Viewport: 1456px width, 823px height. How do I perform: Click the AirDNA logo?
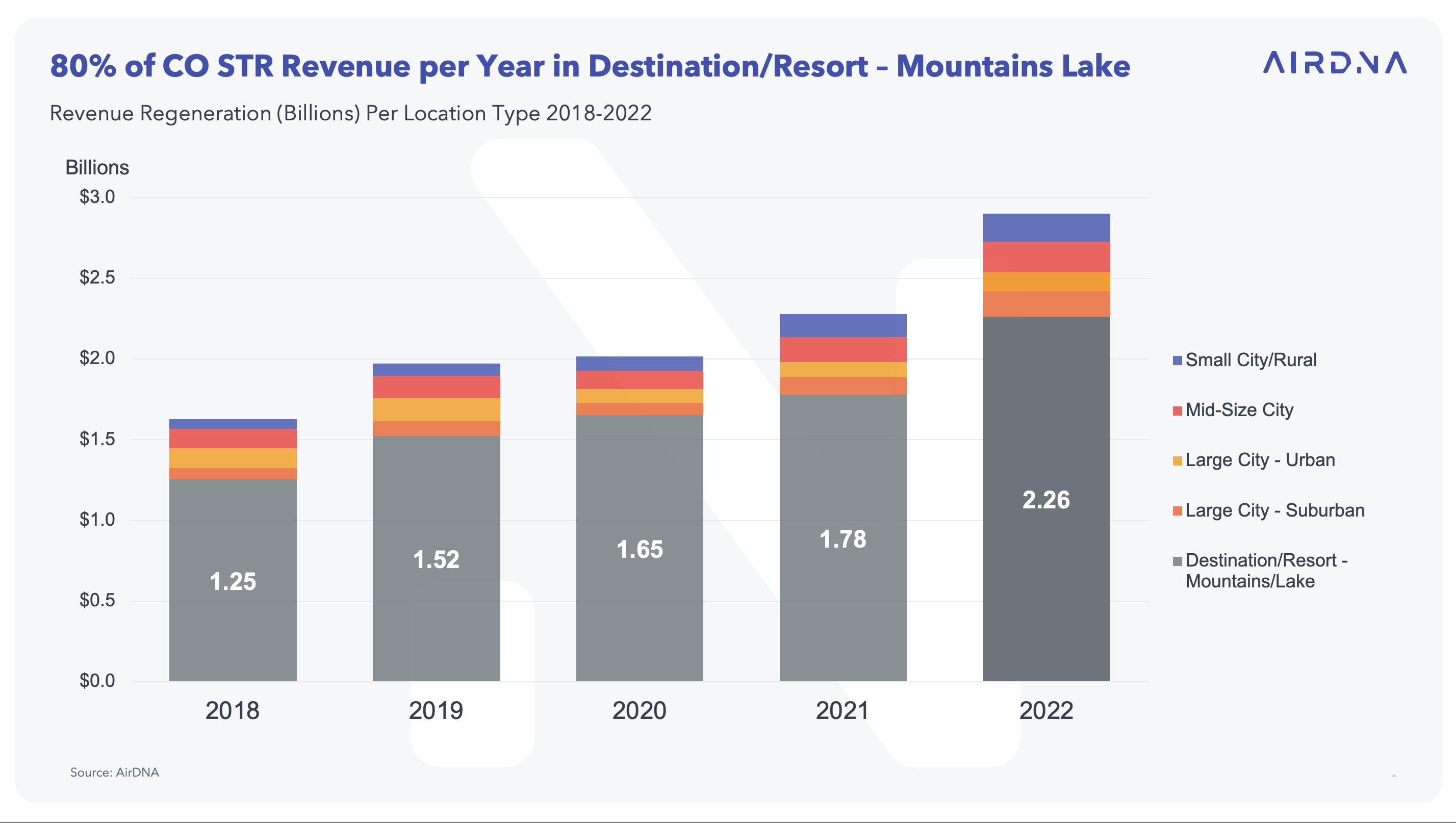point(1335,63)
